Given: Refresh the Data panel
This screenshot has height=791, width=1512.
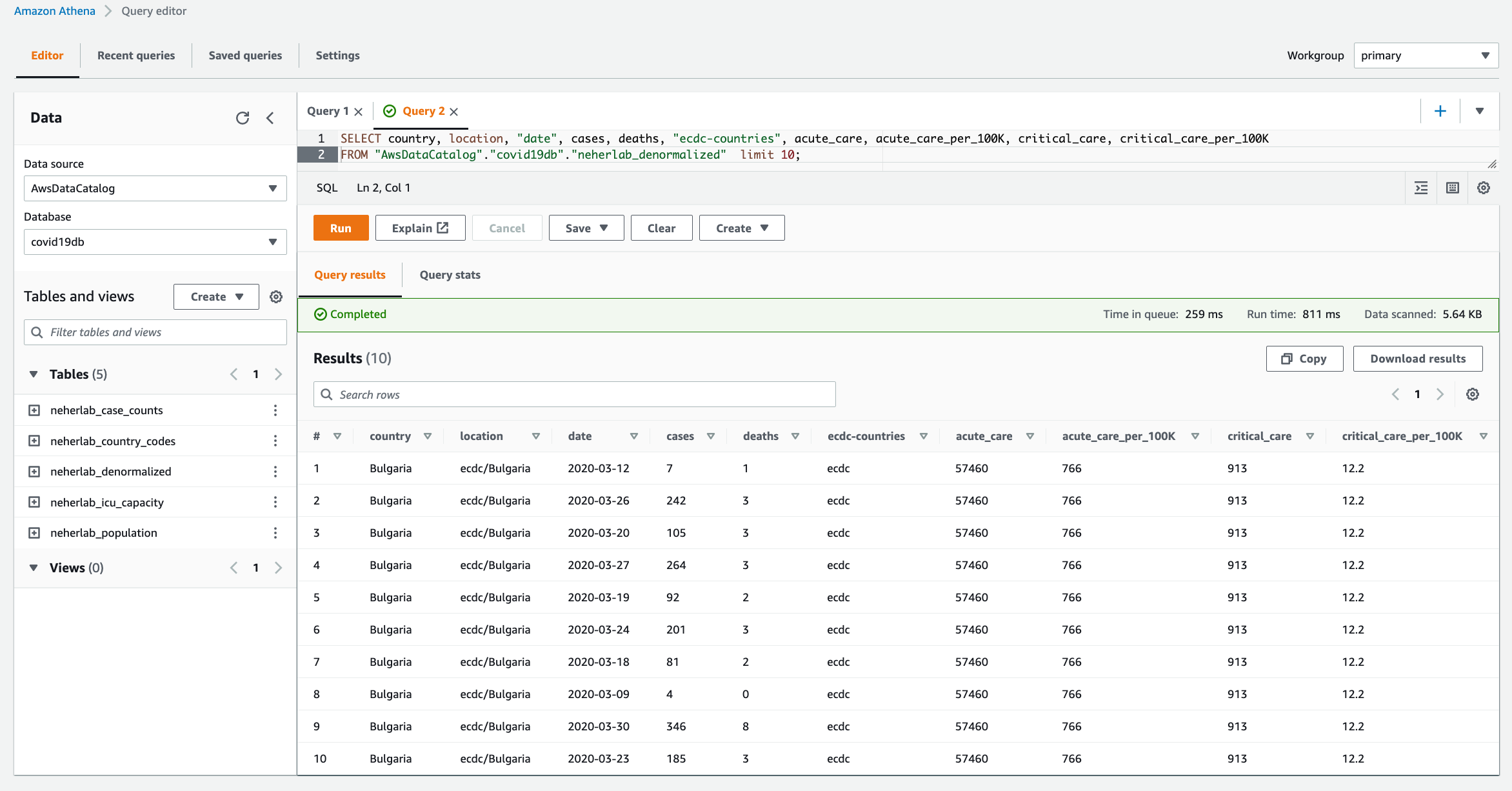Looking at the screenshot, I should click(x=243, y=118).
